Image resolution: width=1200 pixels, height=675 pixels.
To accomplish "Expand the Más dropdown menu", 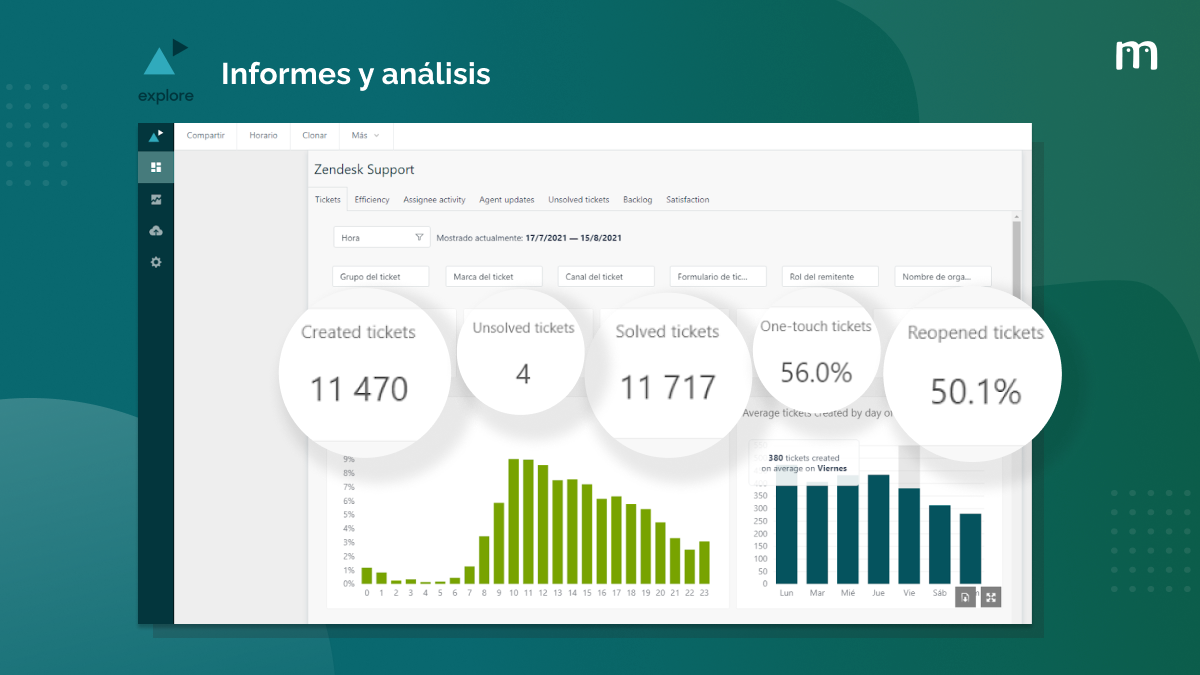I will [366, 135].
